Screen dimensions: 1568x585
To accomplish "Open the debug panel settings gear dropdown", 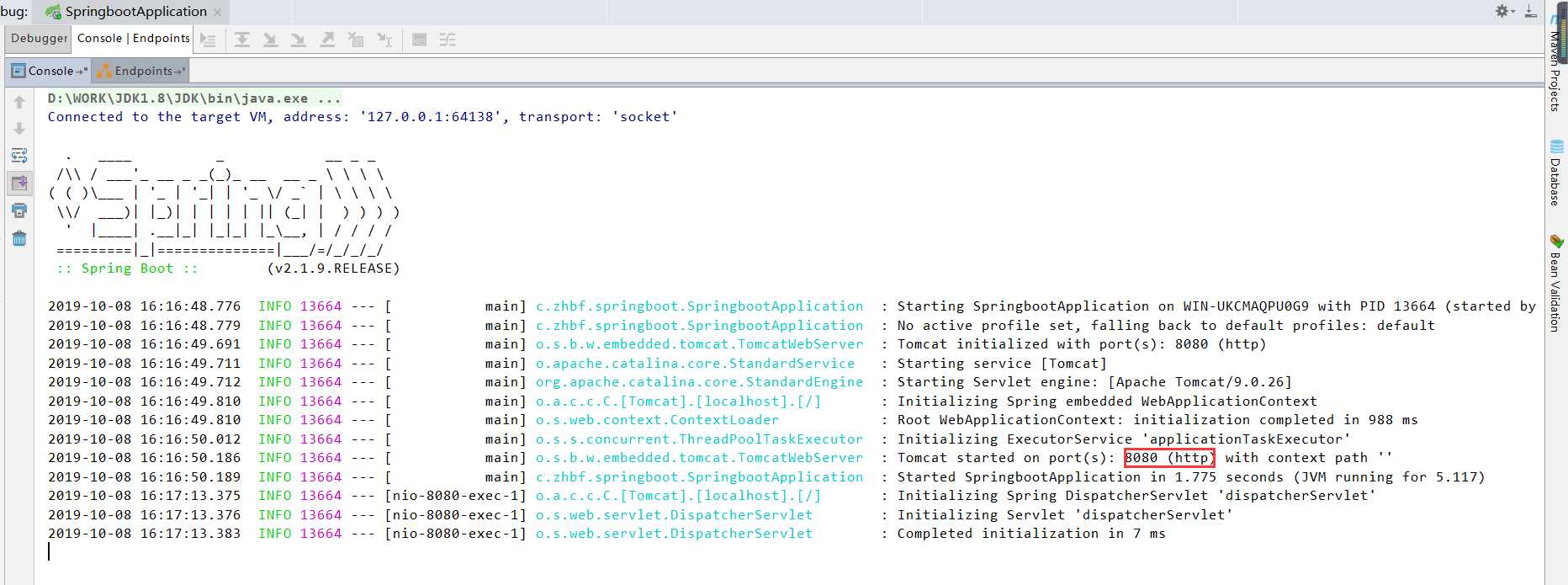I will pos(1505,11).
